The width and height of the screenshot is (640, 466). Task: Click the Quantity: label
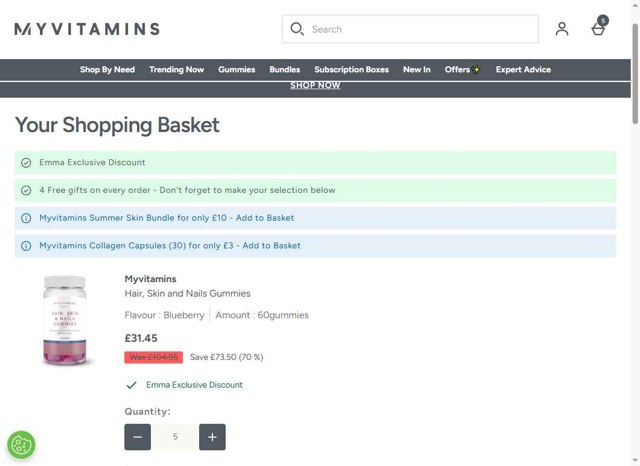147,412
